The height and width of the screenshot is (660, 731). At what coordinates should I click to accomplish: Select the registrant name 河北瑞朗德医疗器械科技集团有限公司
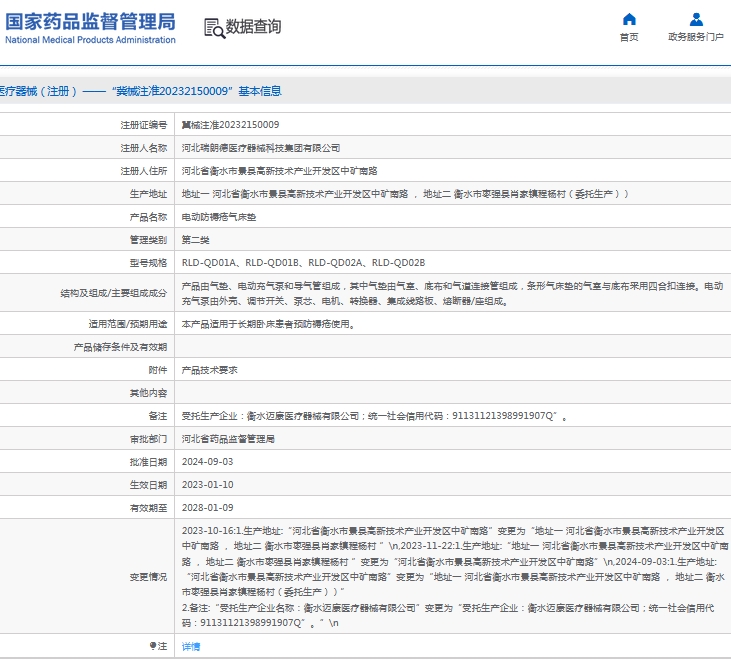[x=261, y=148]
